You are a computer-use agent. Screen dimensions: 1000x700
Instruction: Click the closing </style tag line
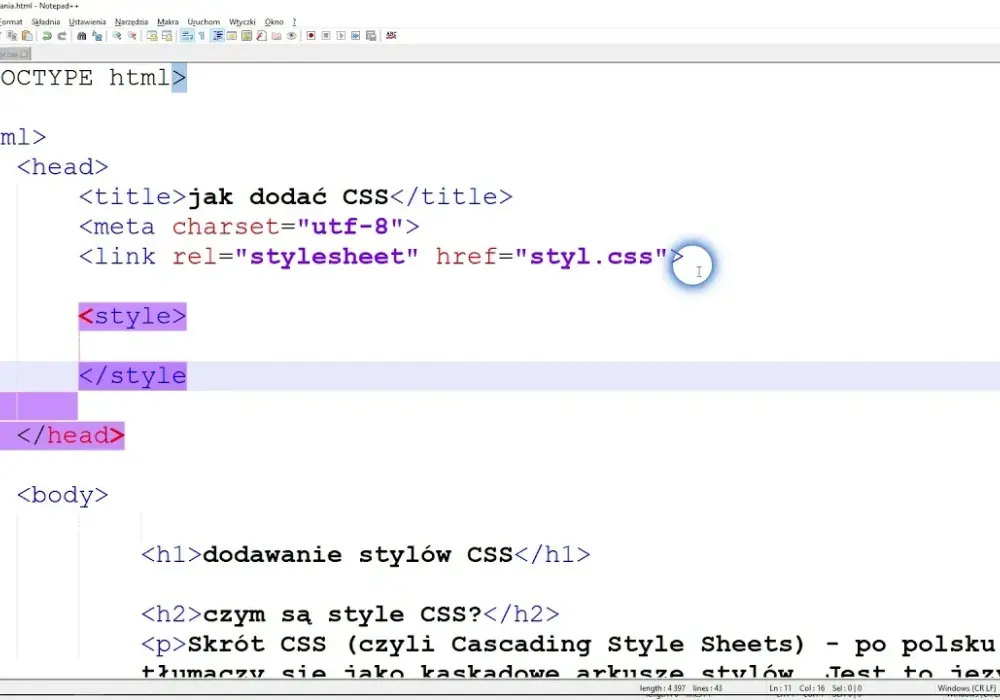coord(133,376)
